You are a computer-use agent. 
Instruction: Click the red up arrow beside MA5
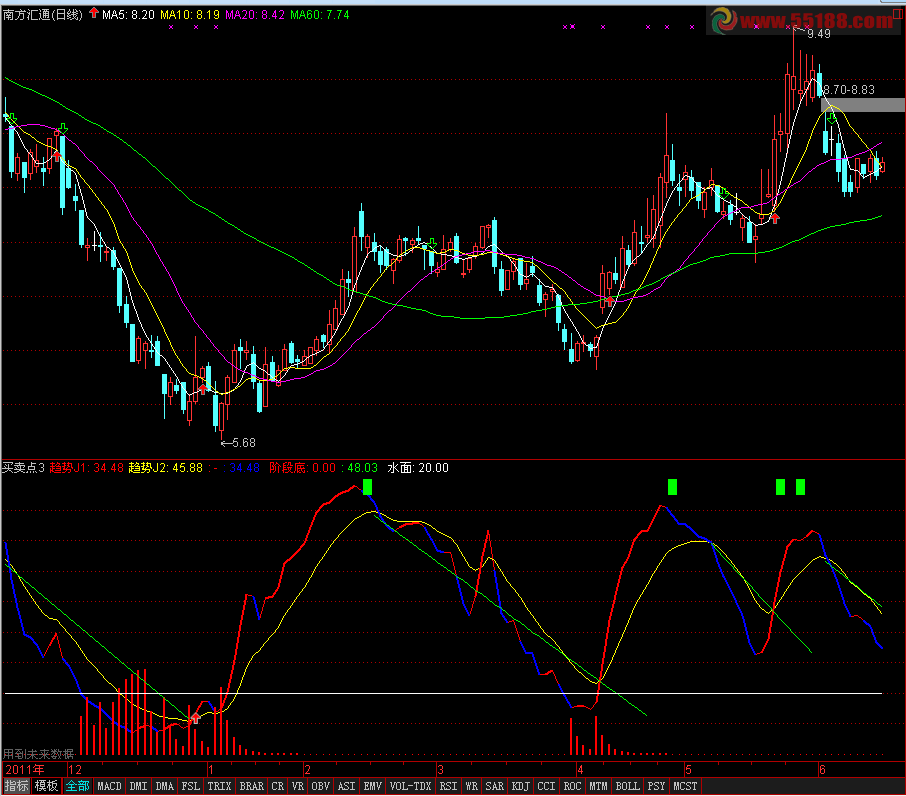(x=93, y=14)
